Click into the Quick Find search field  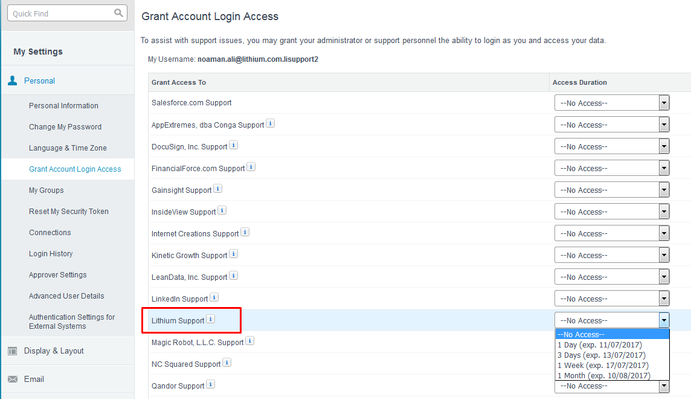click(x=62, y=13)
